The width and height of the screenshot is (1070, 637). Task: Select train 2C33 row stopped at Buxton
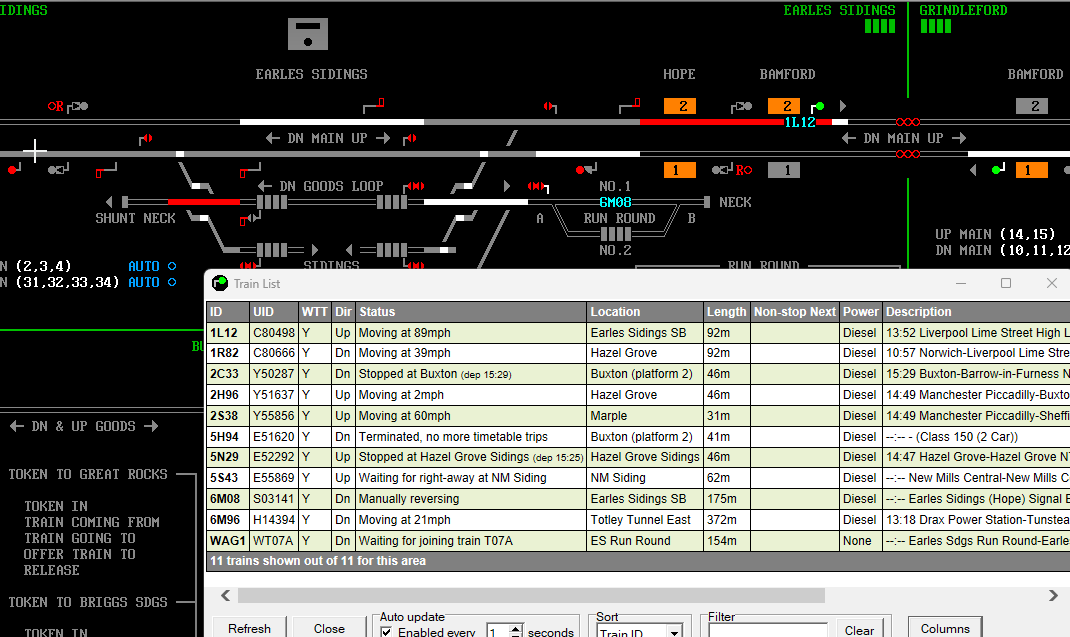click(x=638, y=374)
